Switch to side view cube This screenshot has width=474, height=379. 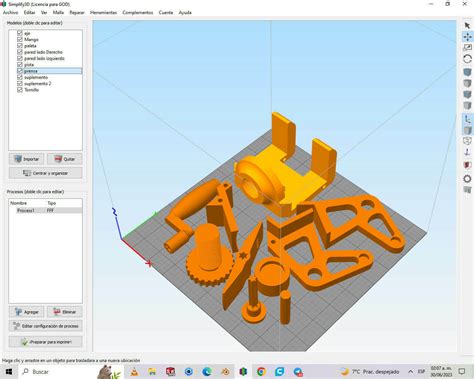[x=467, y=106]
